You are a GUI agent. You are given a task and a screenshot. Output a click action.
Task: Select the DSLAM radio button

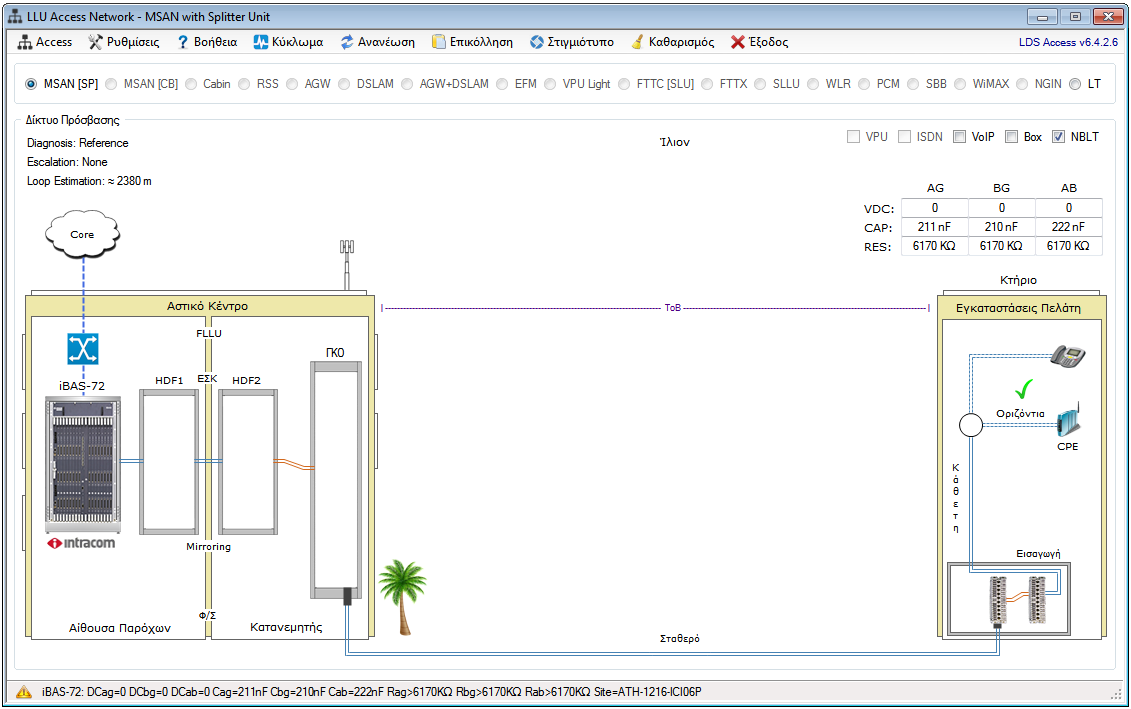(345, 84)
